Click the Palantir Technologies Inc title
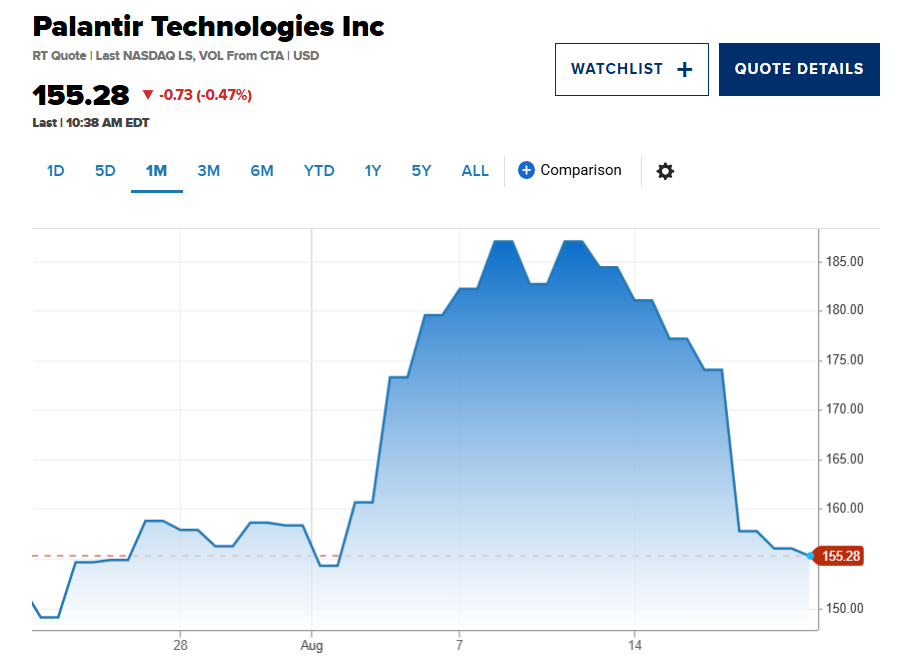 coord(208,26)
